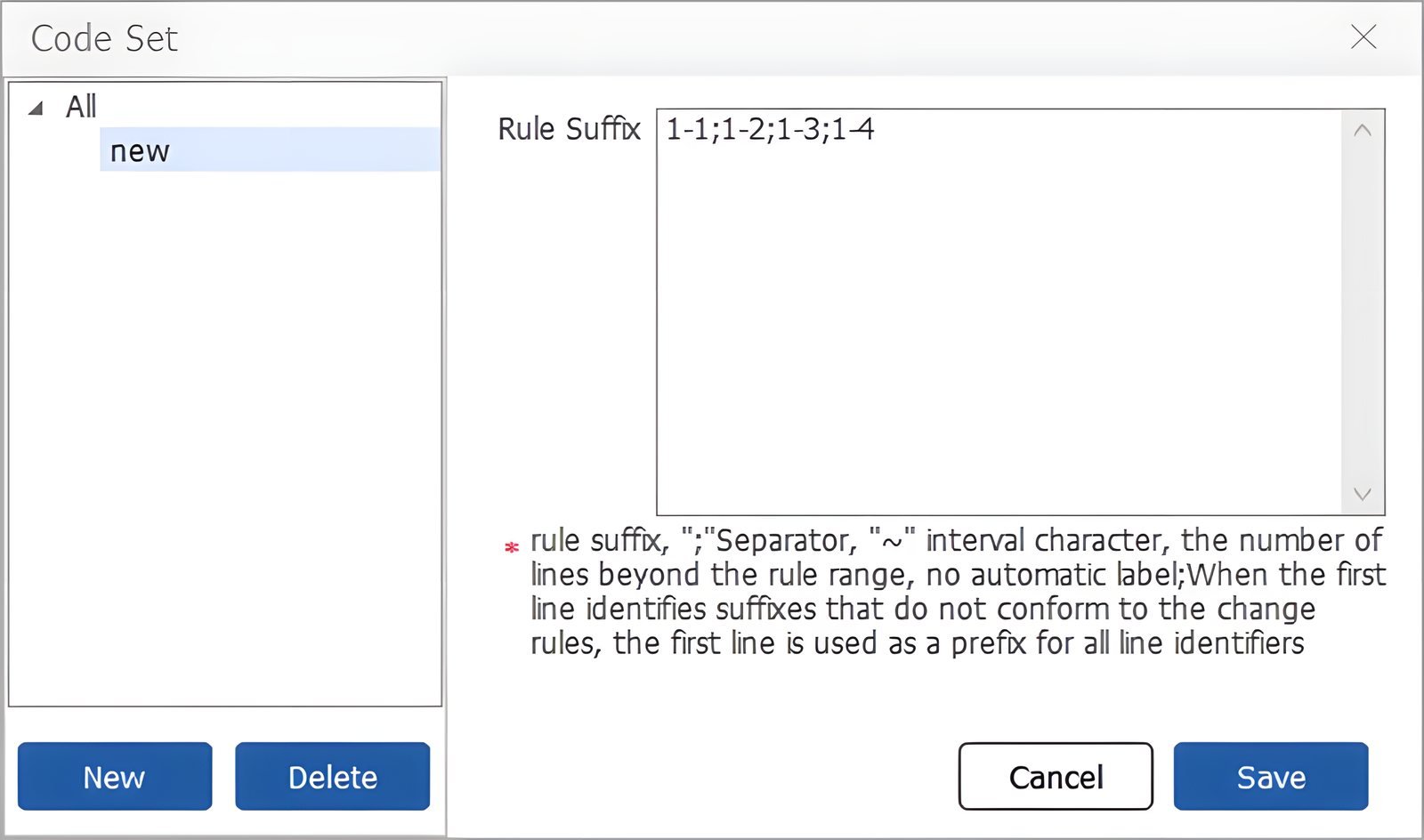
Task: Click the Cancel button
Action: (1056, 777)
